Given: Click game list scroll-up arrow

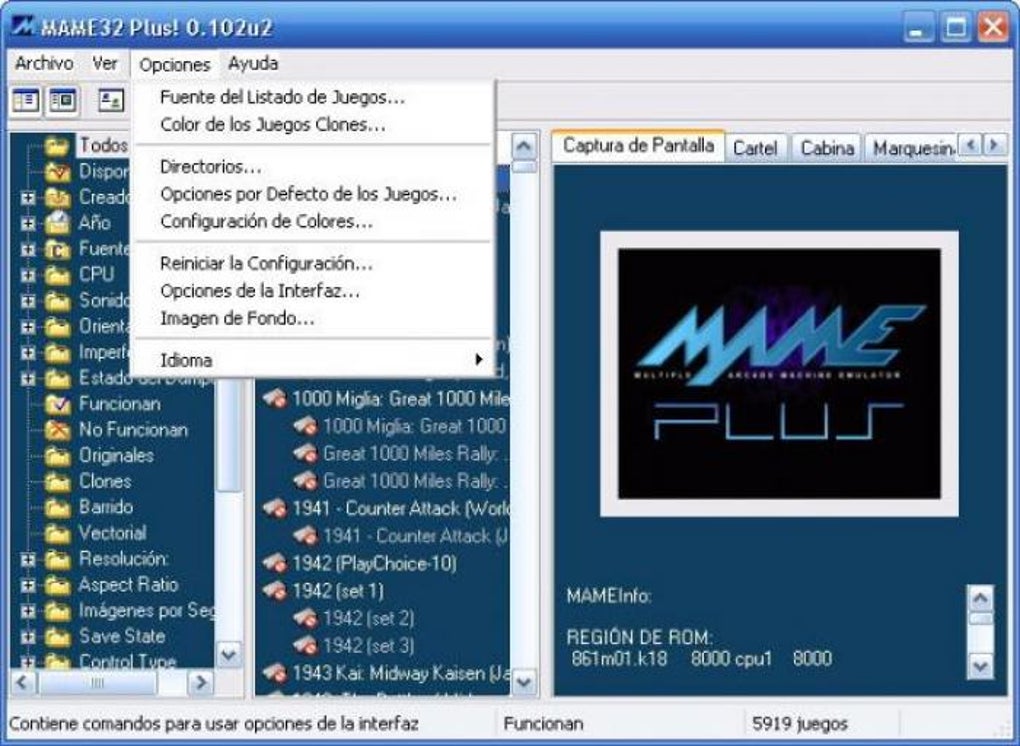Looking at the screenshot, I should tap(524, 146).
